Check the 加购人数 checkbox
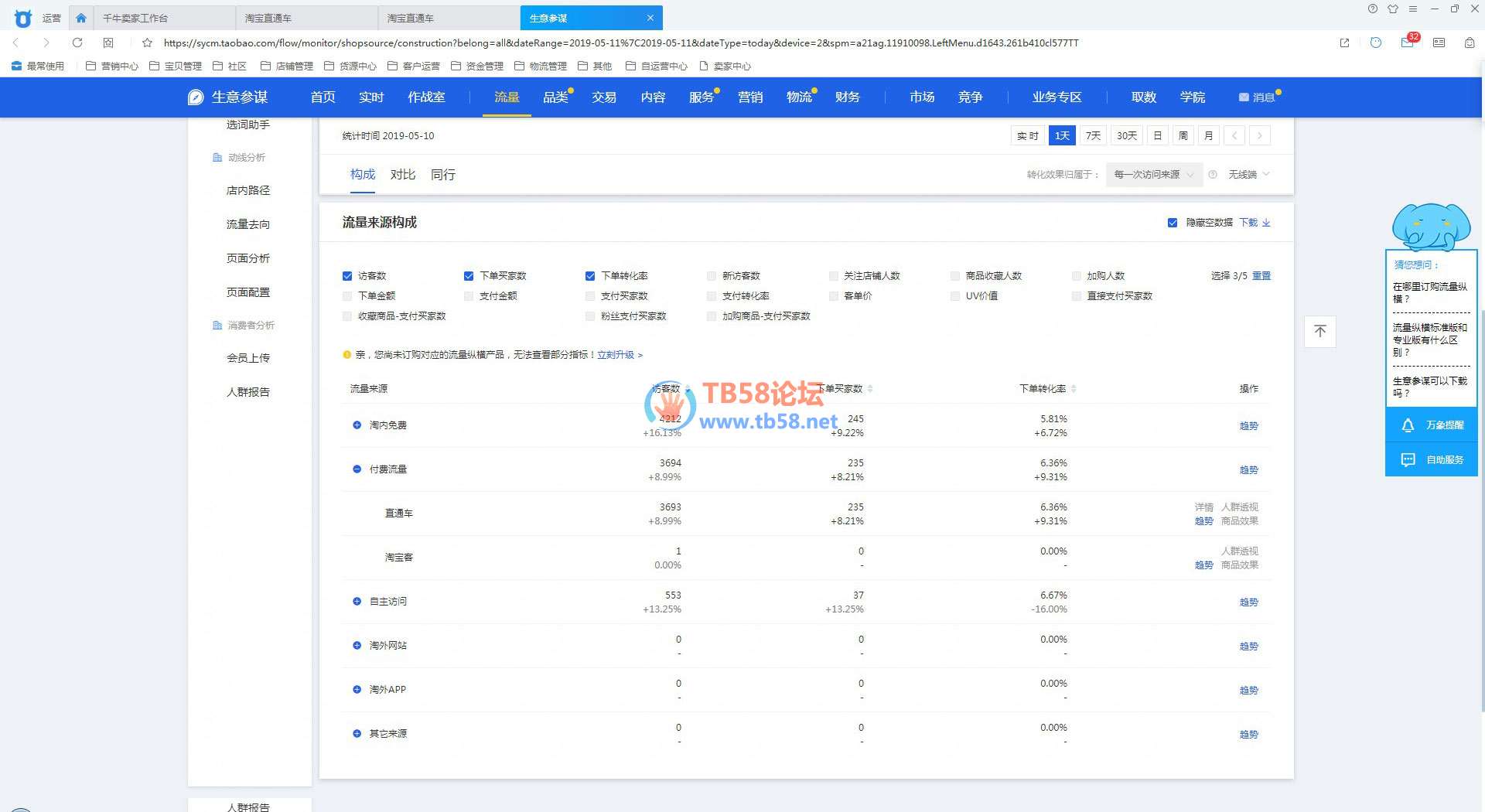 pos(1077,276)
